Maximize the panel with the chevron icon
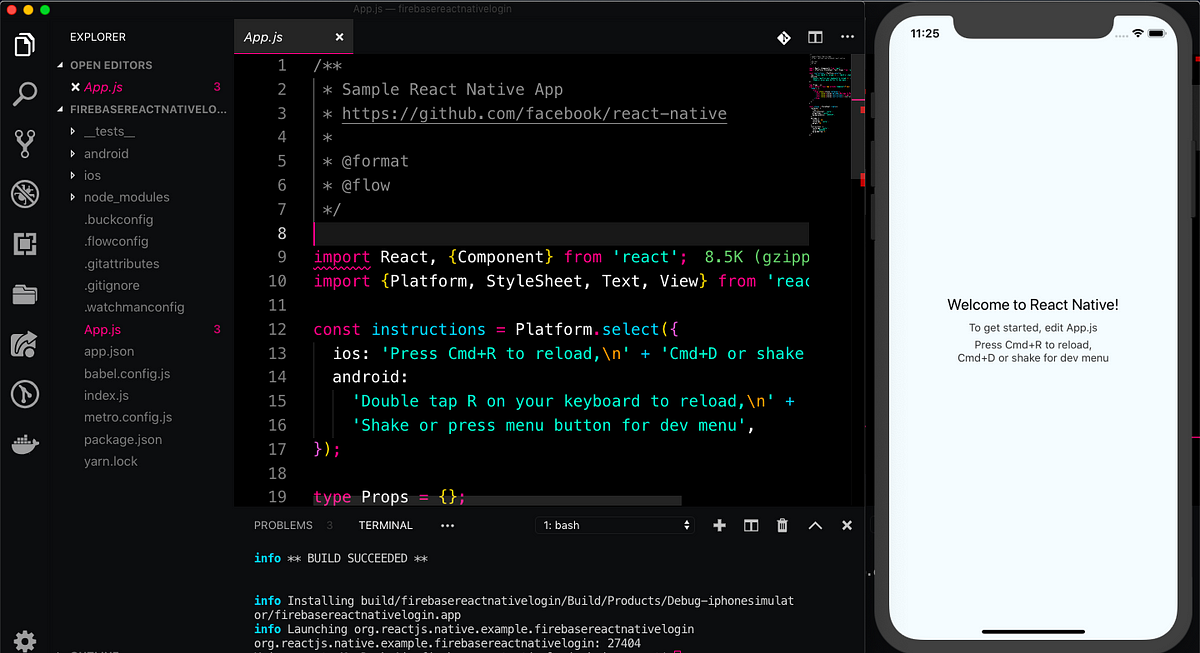Screen dimensions: 1200x653 (x=815, y=524)
